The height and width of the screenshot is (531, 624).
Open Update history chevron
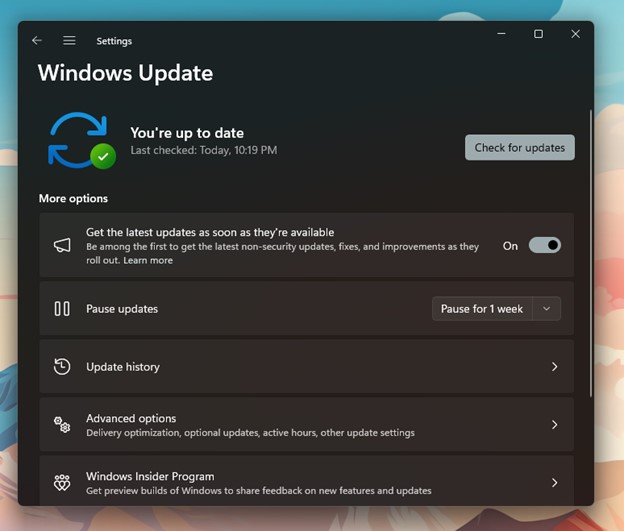(555, 367)
